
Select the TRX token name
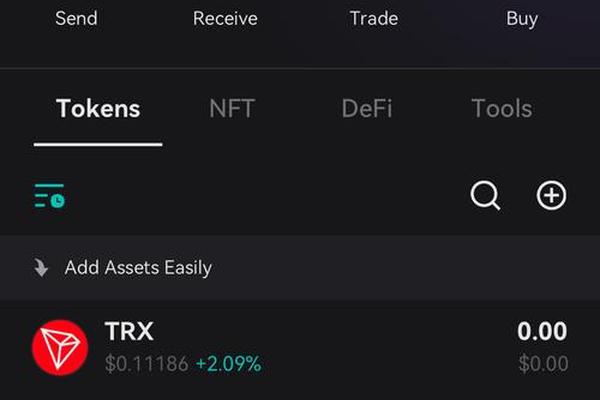click(129, 331)
